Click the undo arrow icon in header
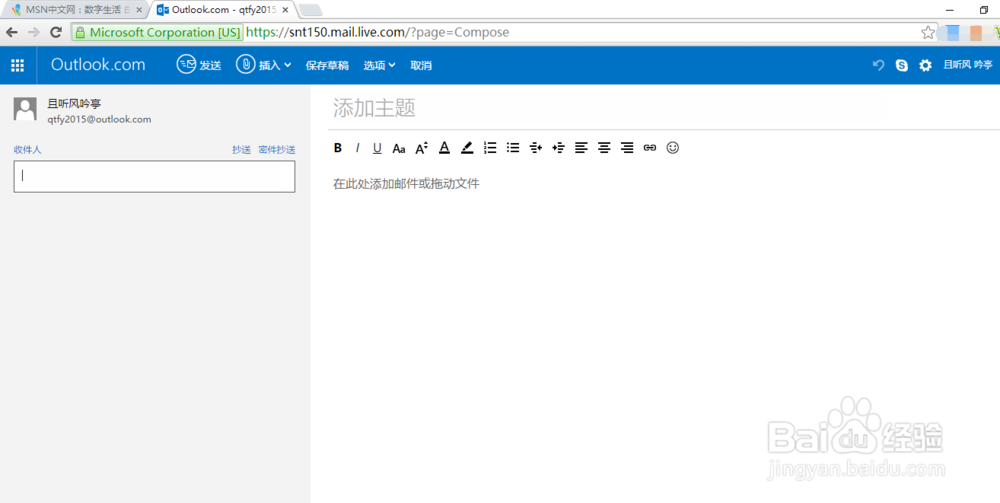The image size is (1000, 503). (x=879, y=65)
